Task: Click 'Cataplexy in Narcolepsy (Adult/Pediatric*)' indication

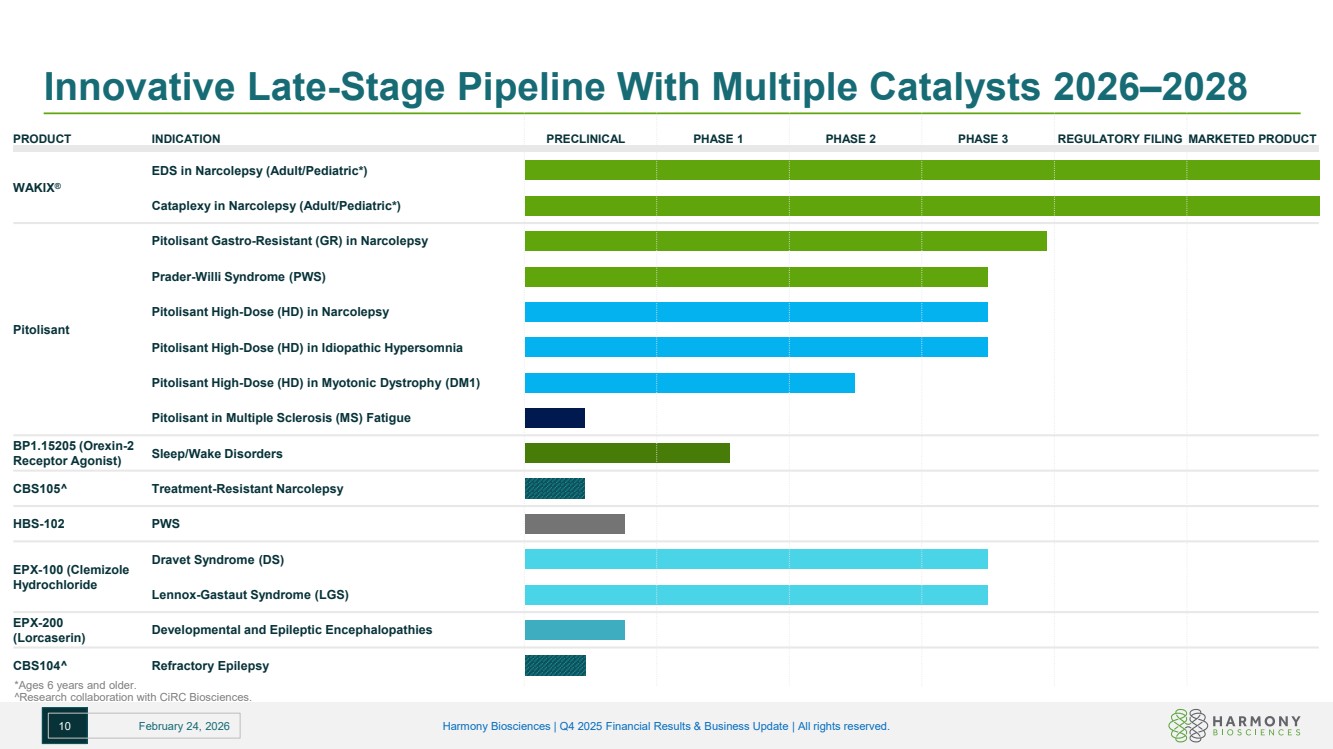Action: point(276,206)
